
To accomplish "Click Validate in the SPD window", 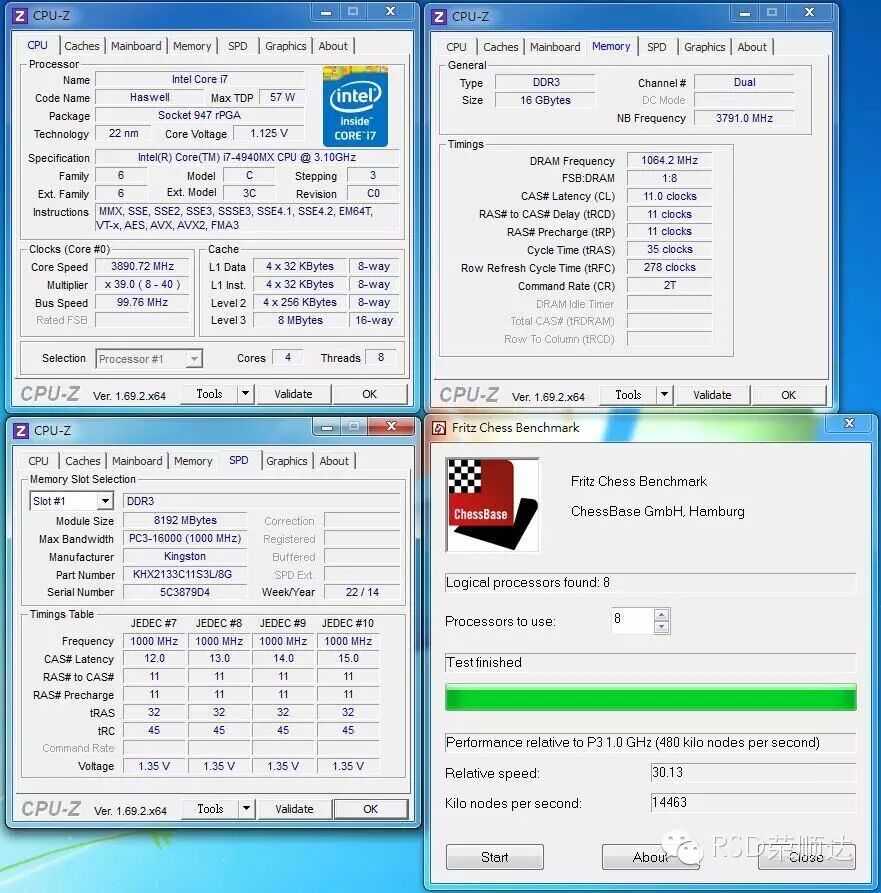I will click(294, 809).
